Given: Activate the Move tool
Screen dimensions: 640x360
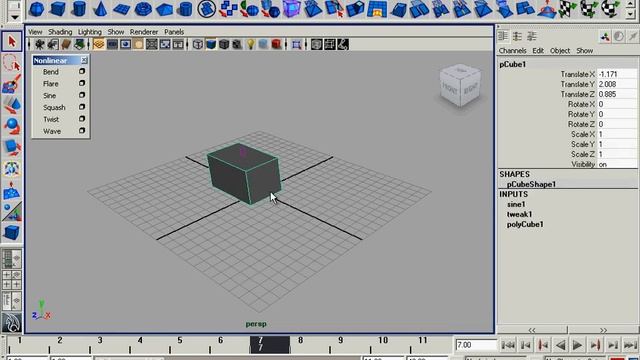Looking at the screenshot, I should [x=12, y=105].
